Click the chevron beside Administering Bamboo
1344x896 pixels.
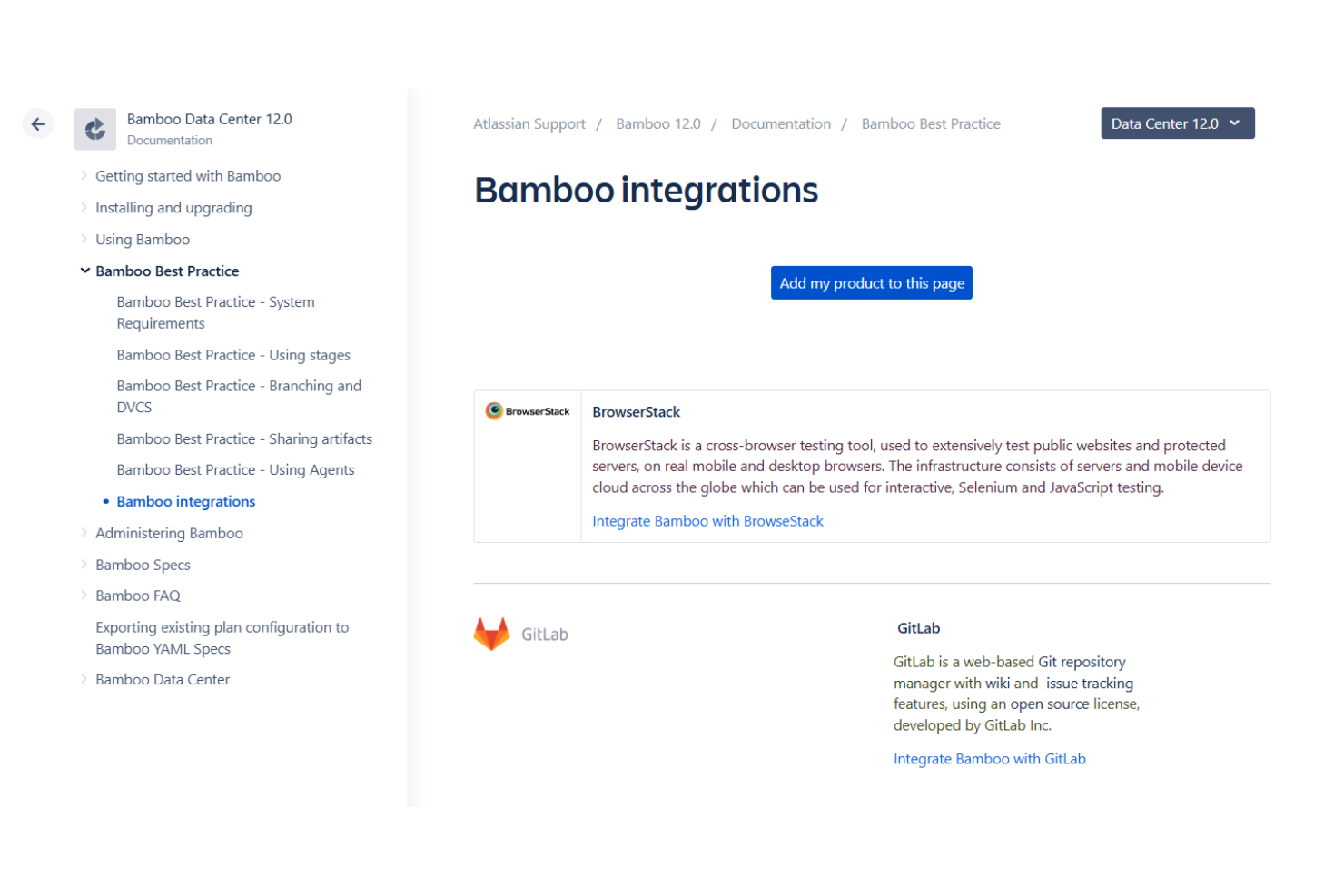(84, 533)
